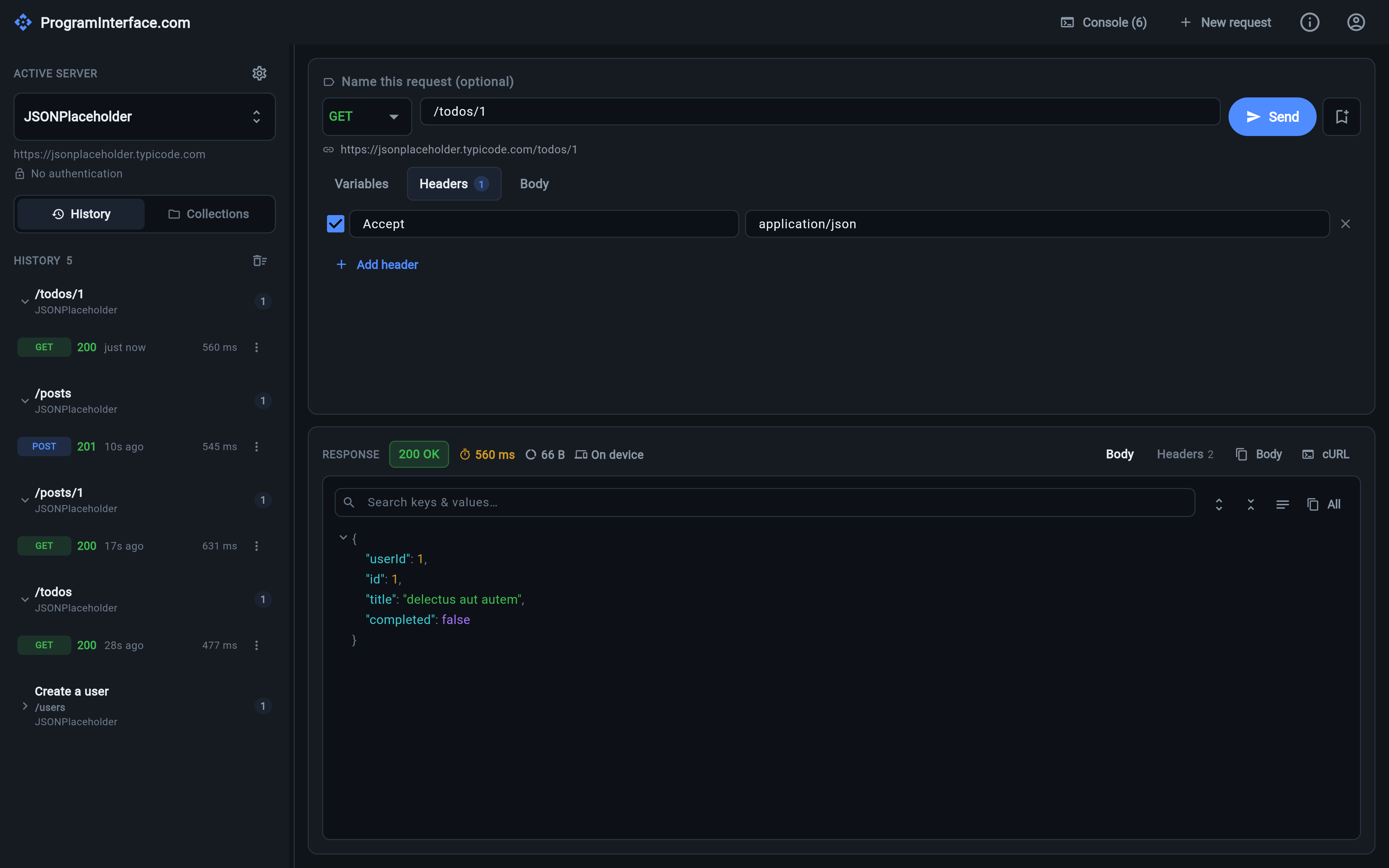This screenshot has width=1389, height=868.
Task: Open more options for the 631 ms entry
Action: click(x=257, y=546)
